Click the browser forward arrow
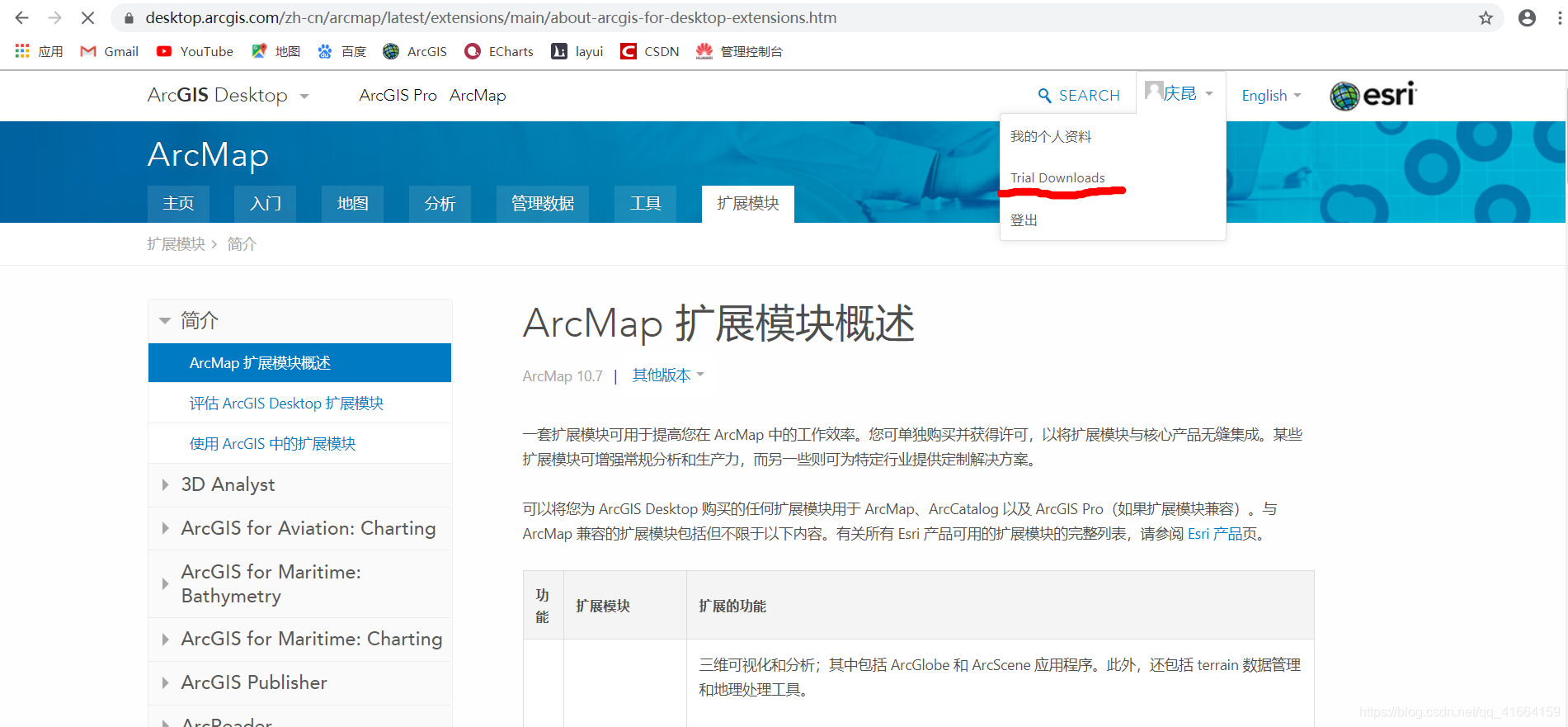 54,17
